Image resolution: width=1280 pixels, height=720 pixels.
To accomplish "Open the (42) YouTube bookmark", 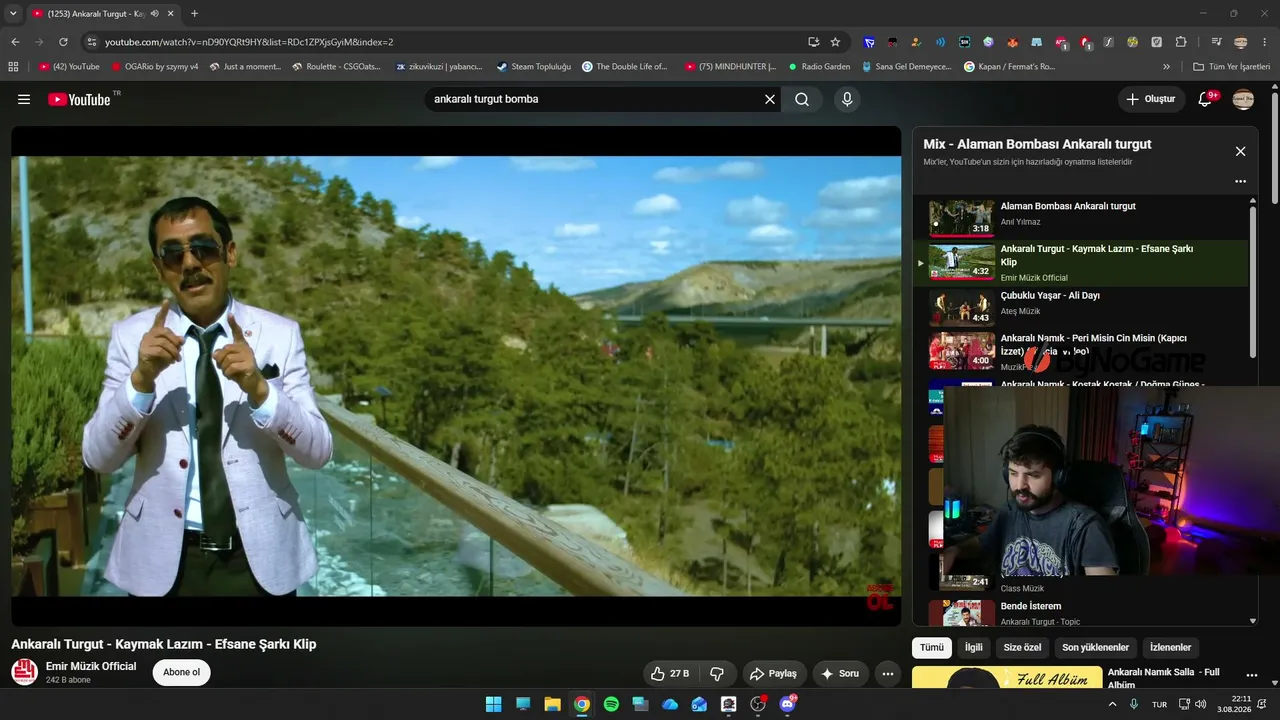I will click(69, 67).
